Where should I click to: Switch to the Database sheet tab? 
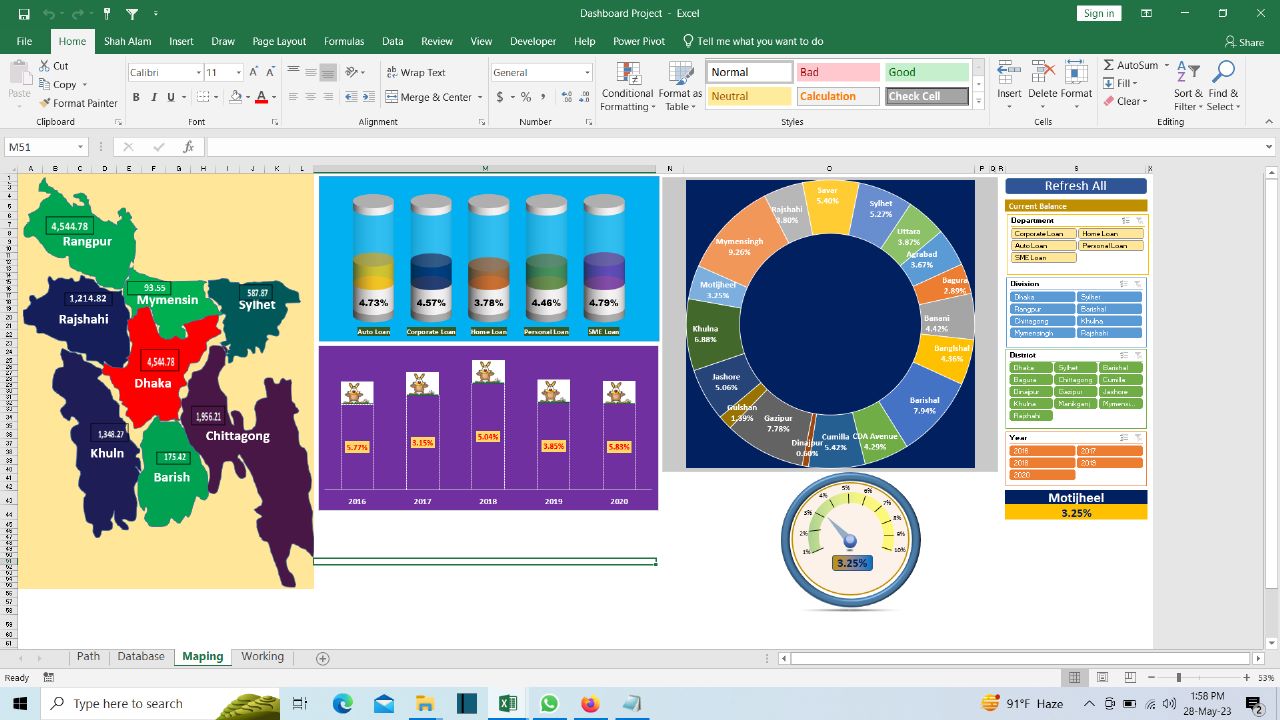click(141, 657)
